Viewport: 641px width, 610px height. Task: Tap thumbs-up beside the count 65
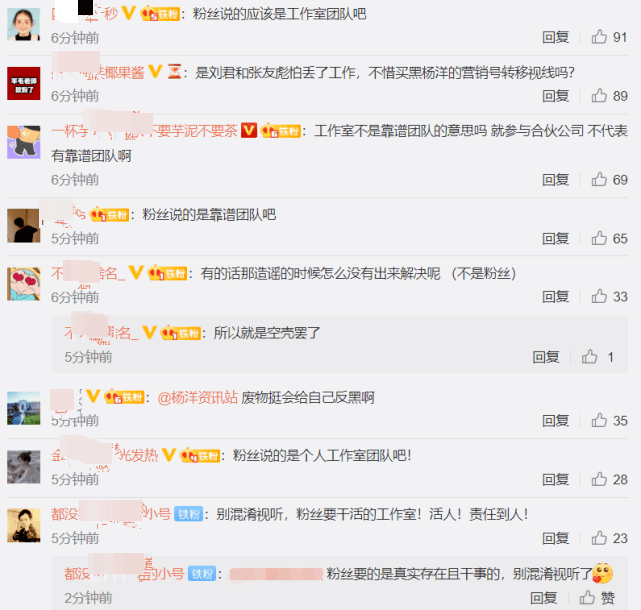click(x=599, y=238)
